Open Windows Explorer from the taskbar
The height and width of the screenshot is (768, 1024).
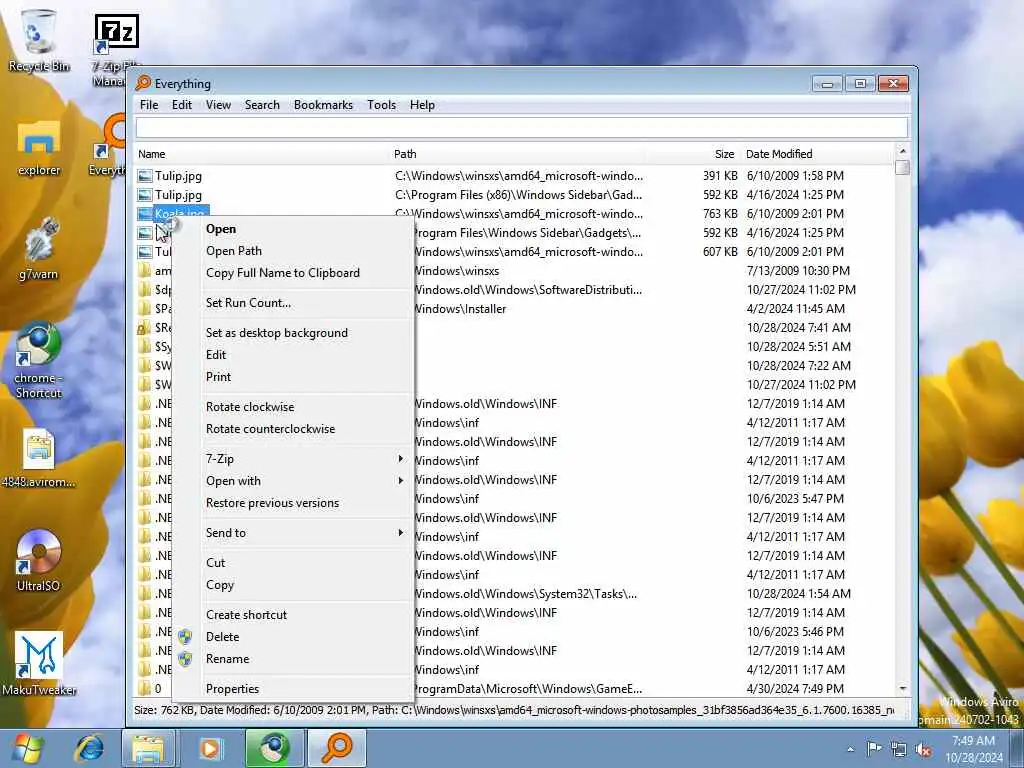click(148, 748)
